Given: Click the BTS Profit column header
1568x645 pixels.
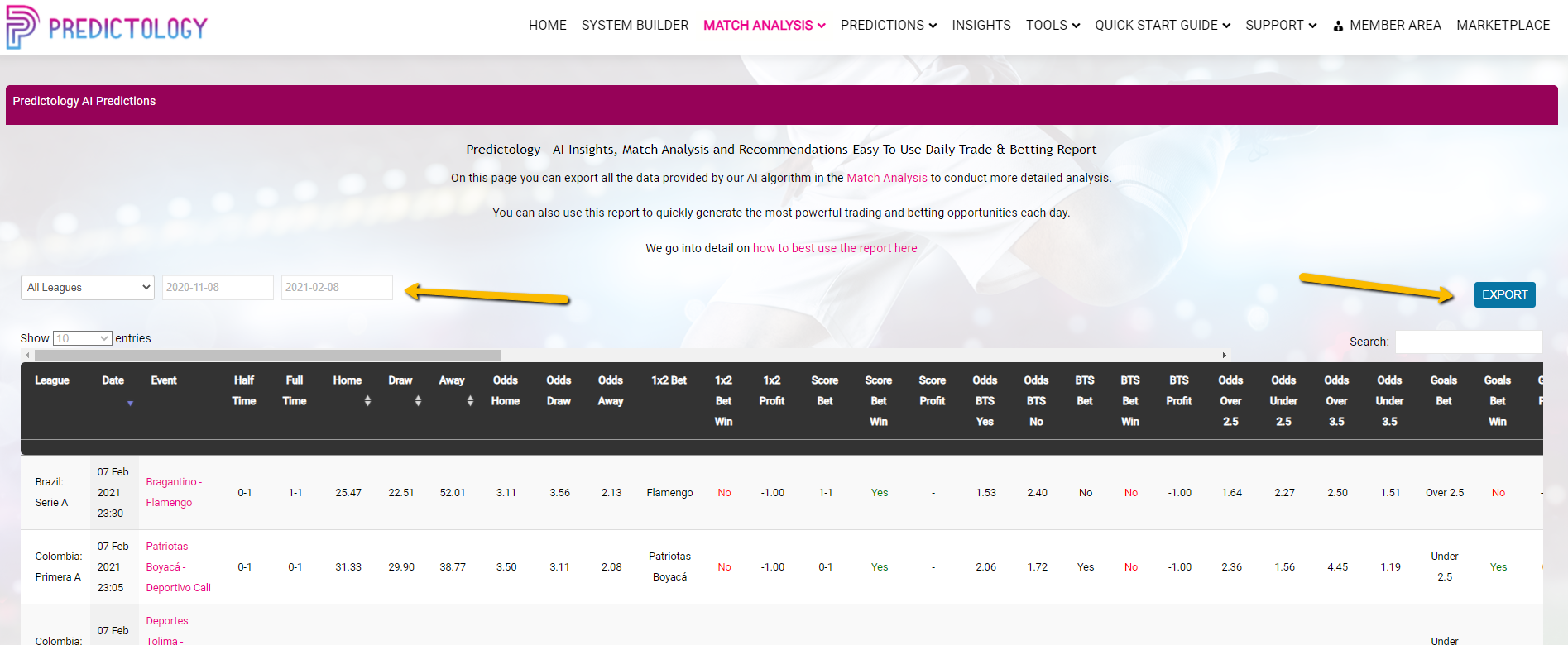Looking at the screenshot, I should coord(1179,390).
